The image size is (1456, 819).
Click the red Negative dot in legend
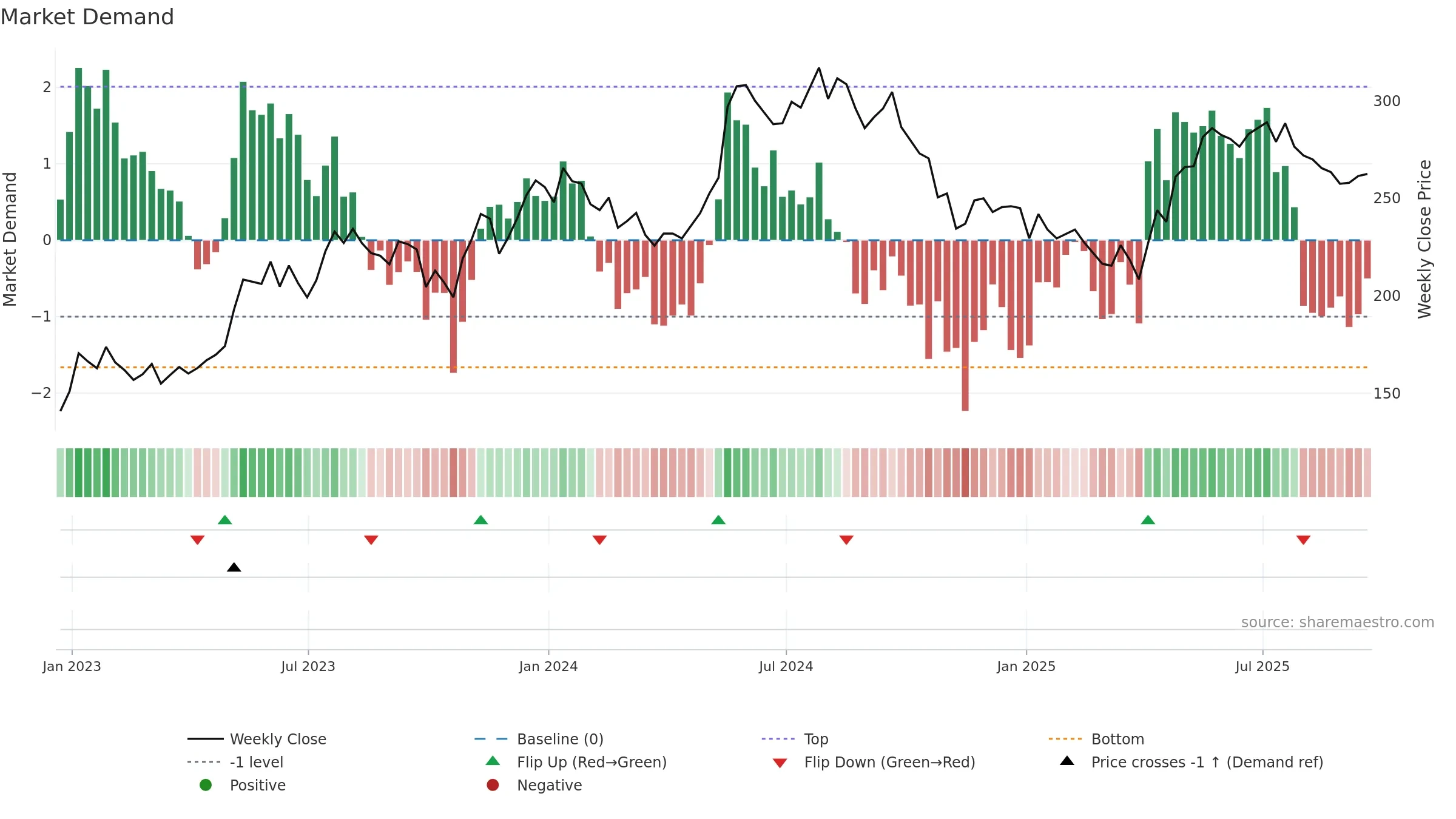pyautogui.click(x=493, y=785)
